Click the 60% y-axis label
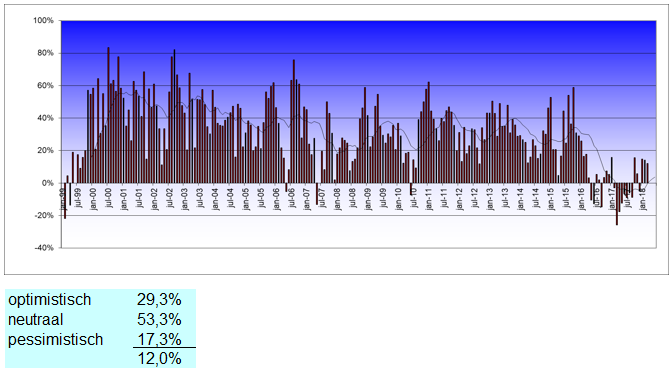 coord(45,85)
